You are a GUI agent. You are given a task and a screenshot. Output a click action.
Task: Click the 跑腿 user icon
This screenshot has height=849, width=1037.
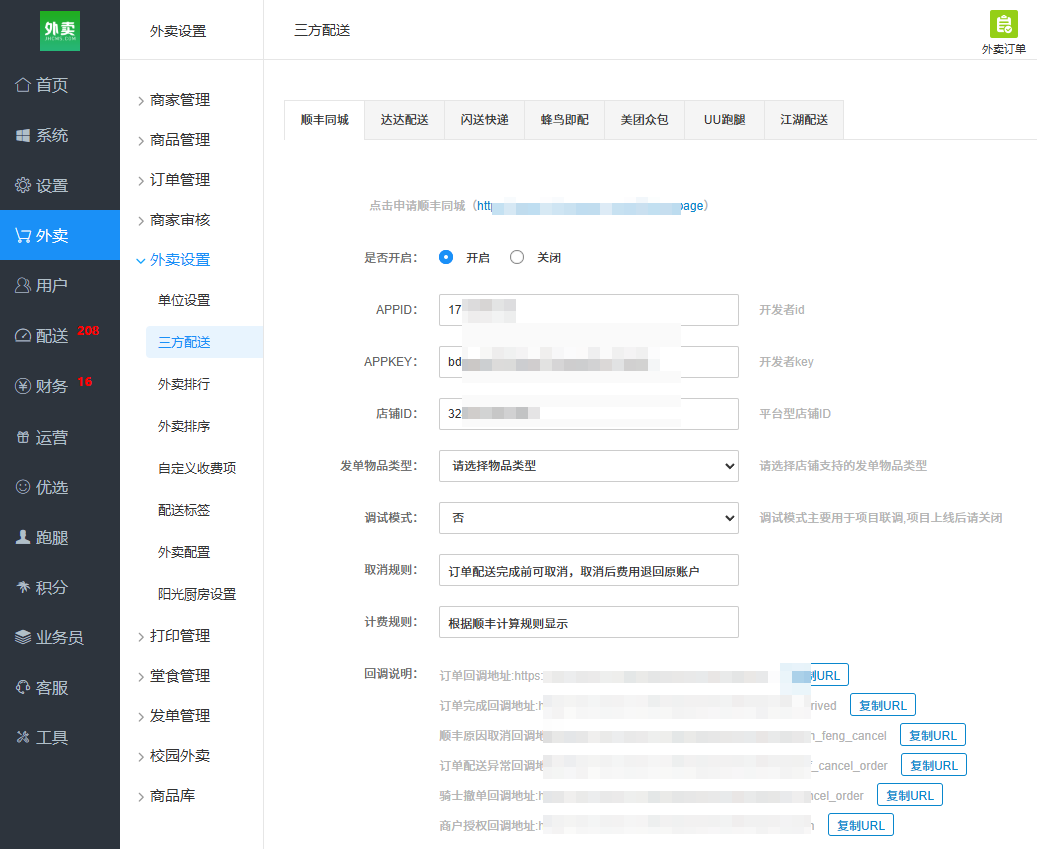tap(23, 538)
